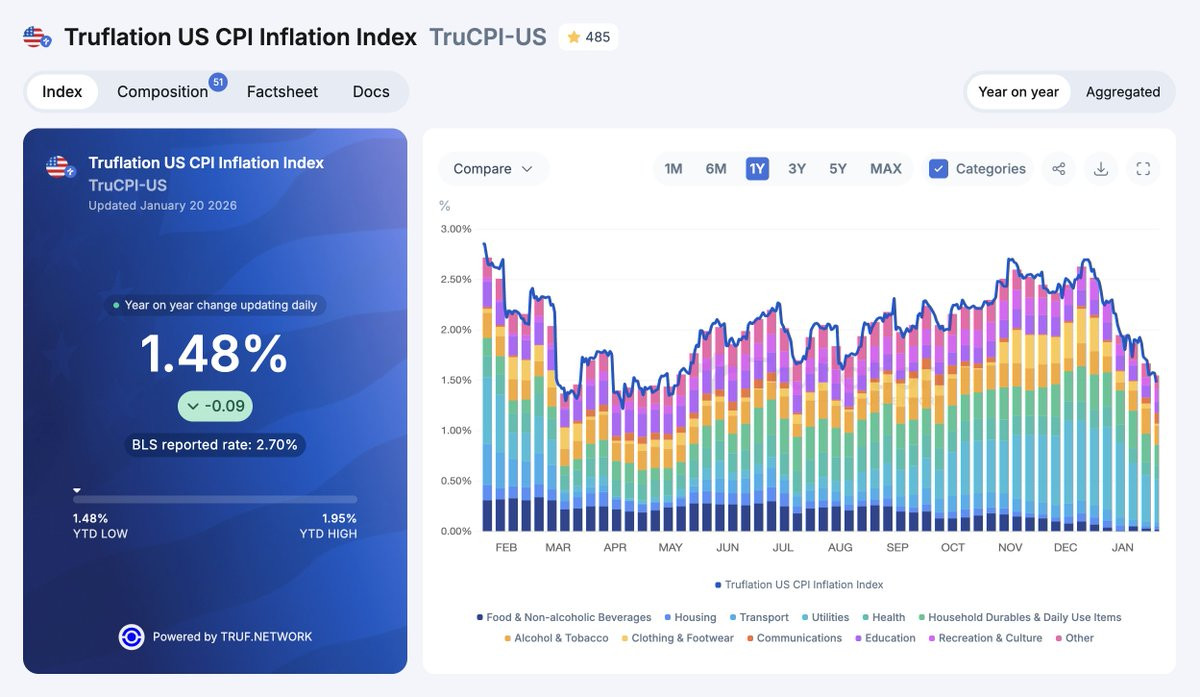Click the TRUF.NETWORK logo icon
Viewport: 1200px width, 697px height.
pos(131,637)
